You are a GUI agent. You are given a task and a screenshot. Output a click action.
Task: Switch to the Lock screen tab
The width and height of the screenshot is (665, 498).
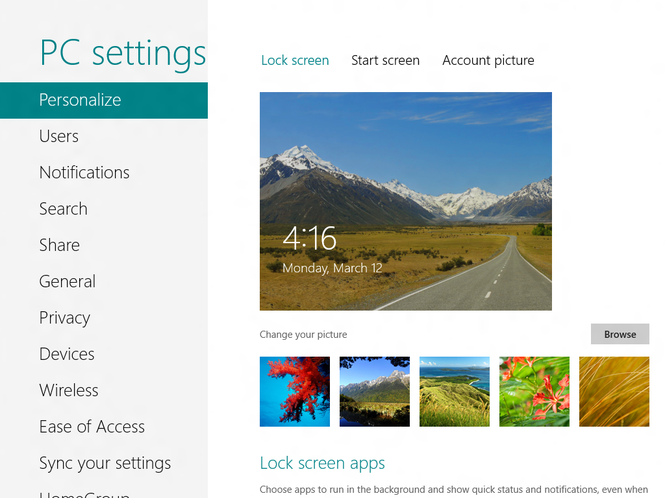[x=295, y=60]
